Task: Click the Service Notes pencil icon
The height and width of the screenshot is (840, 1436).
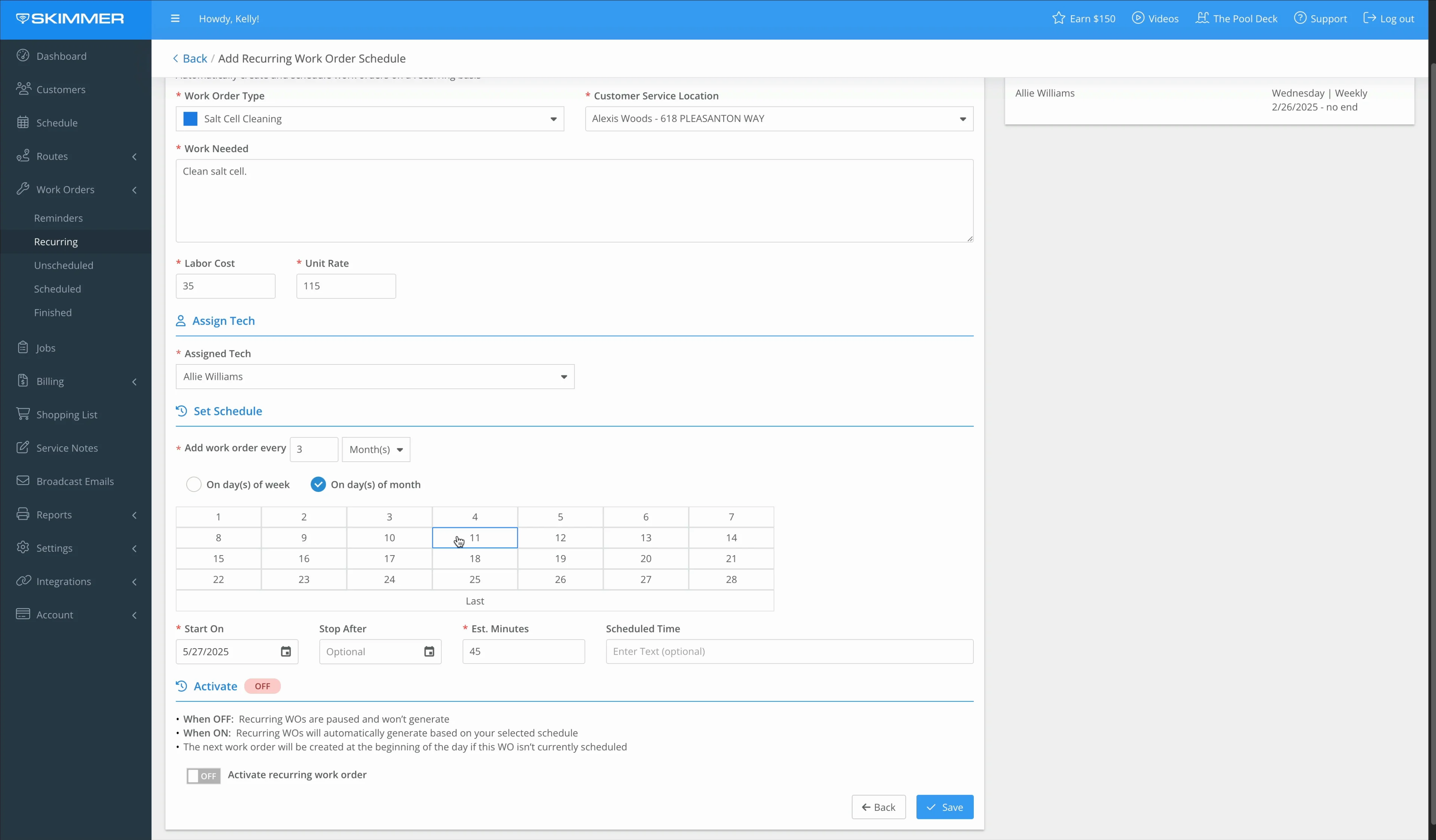Action: [23, 447]
